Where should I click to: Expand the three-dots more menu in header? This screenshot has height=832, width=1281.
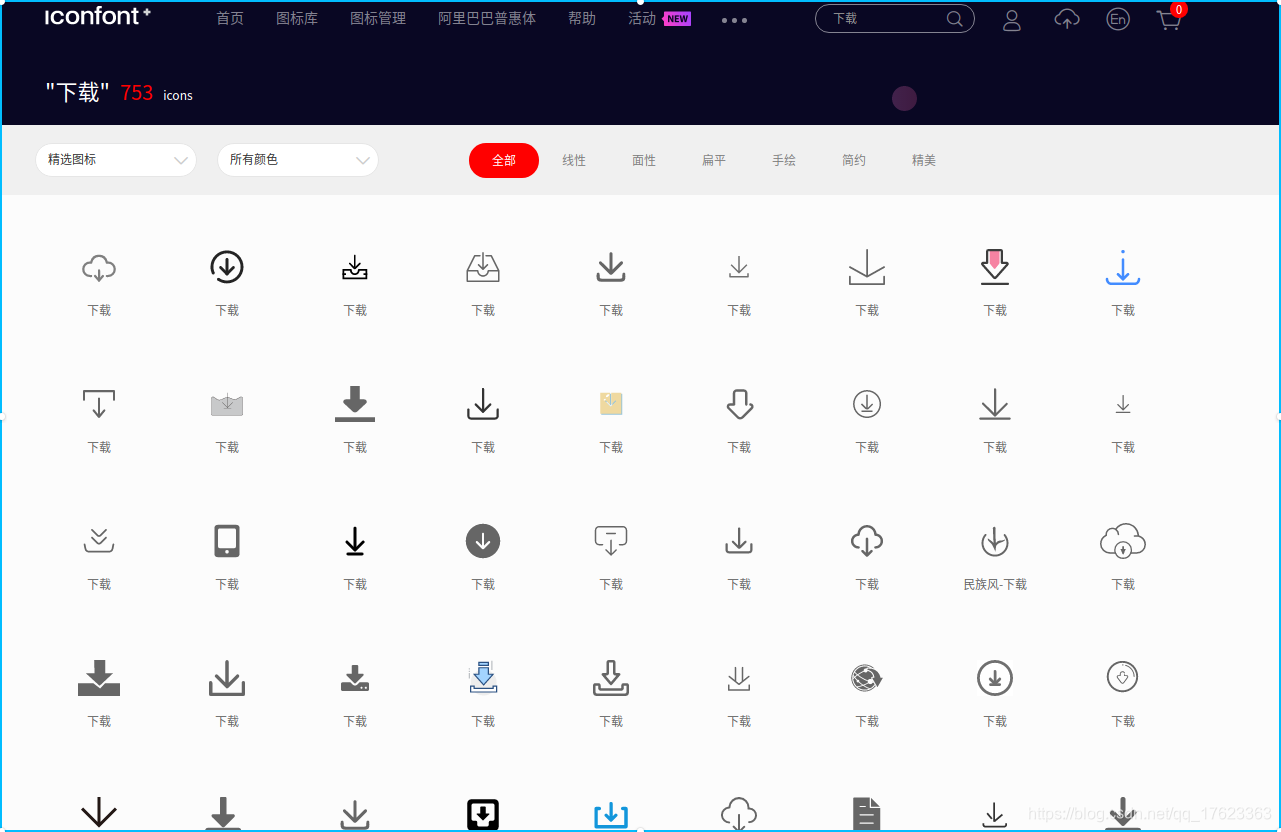point(734,20)
